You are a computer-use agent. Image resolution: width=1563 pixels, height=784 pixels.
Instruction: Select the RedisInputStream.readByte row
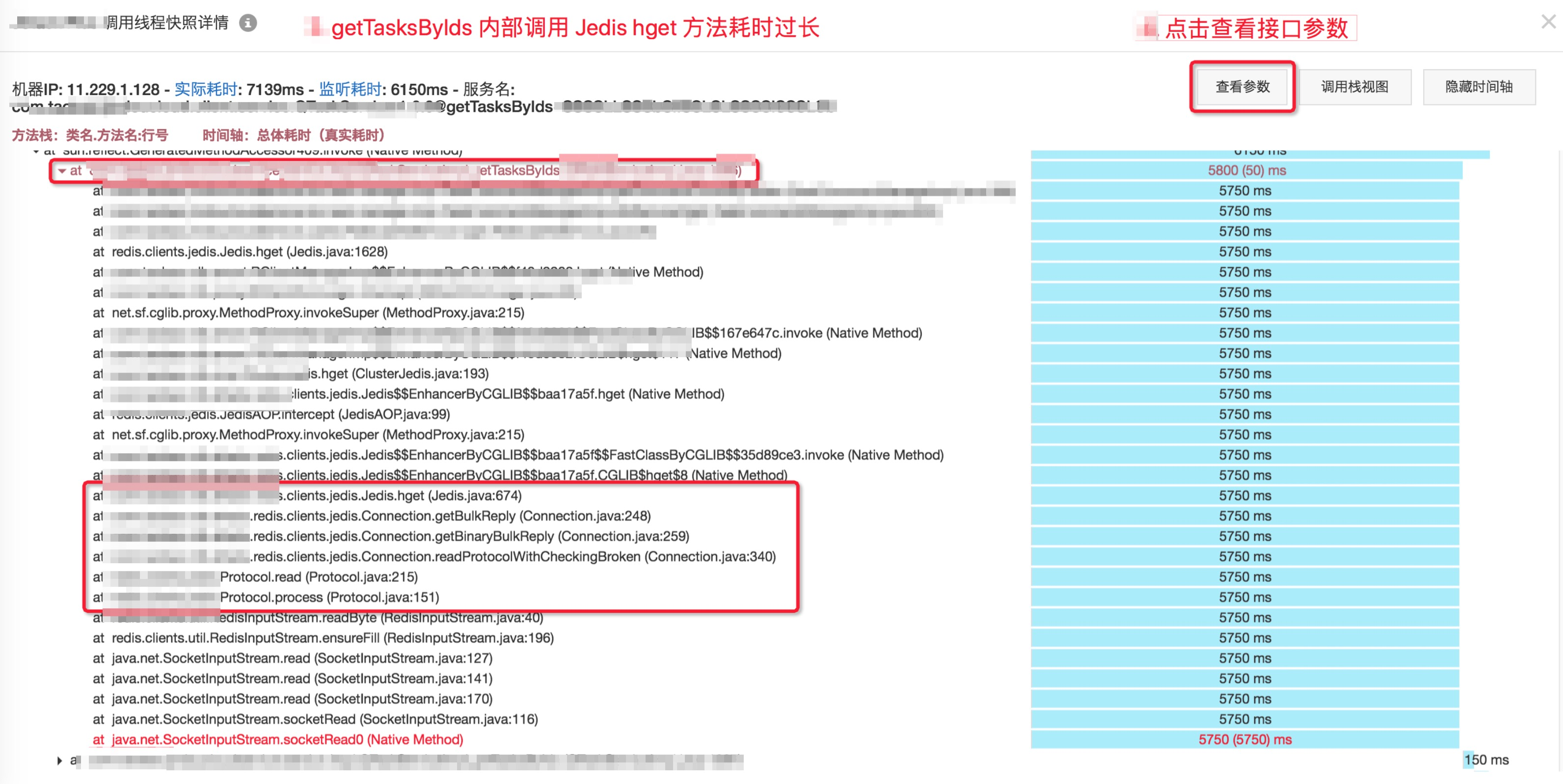point(318,618)
